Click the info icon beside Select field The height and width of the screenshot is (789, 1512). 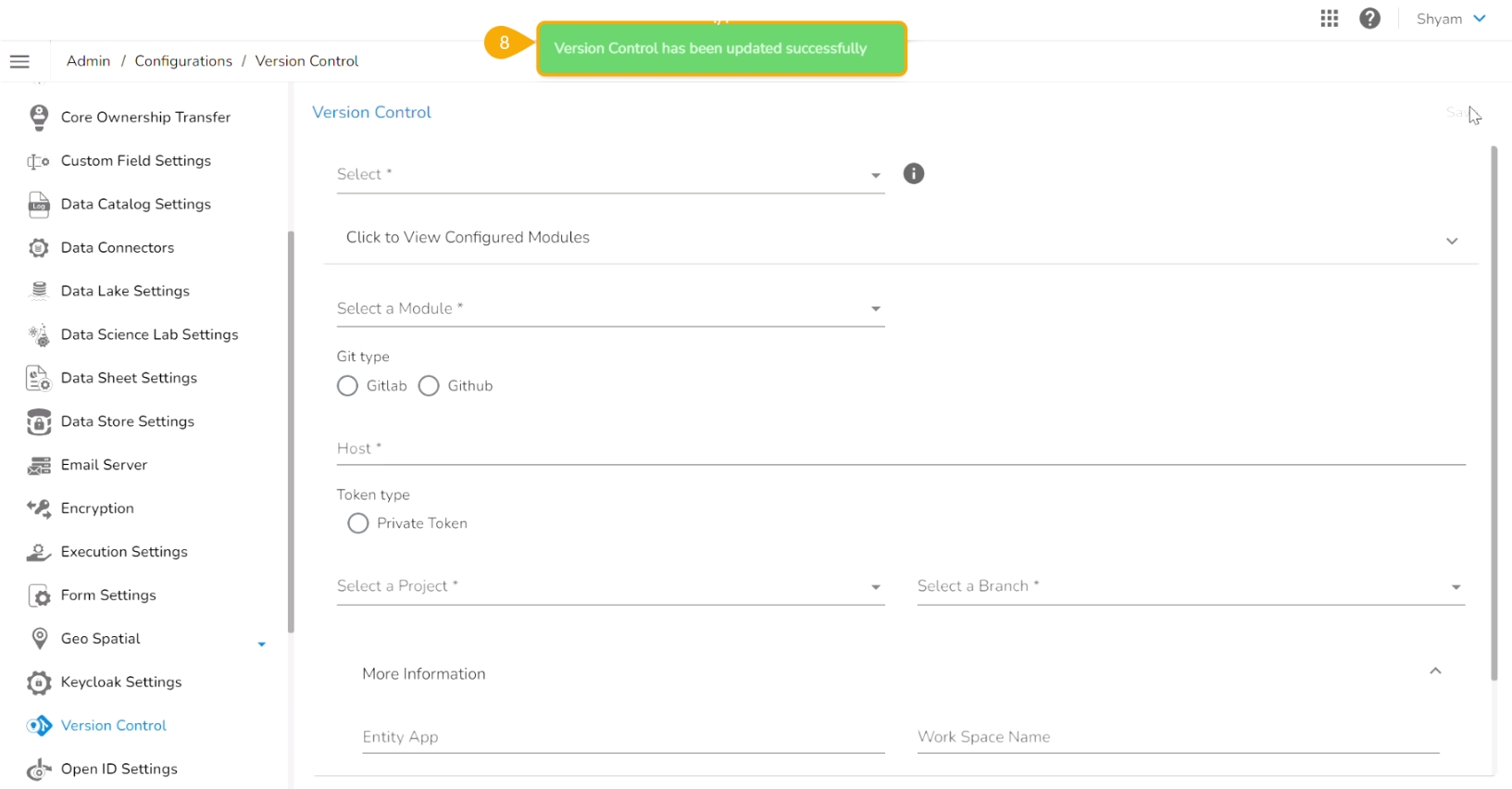(x=914, y=174)
